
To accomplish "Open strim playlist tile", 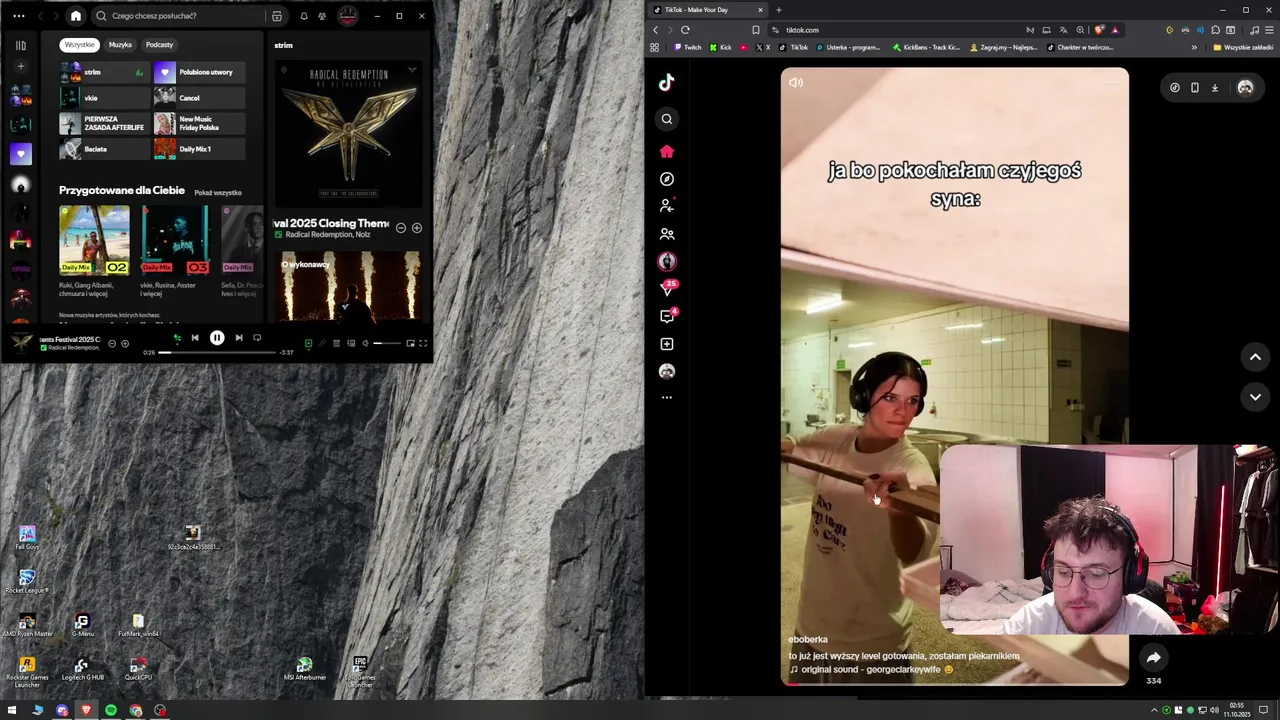I will click(x=104, y=72).
